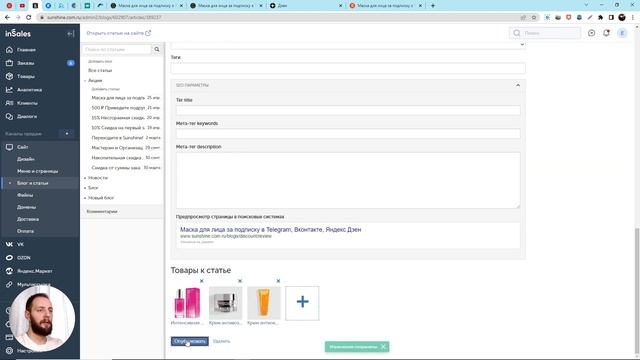Click browser back arrow
This screenshot has height=360, width=640.
[x=7, y=18]
